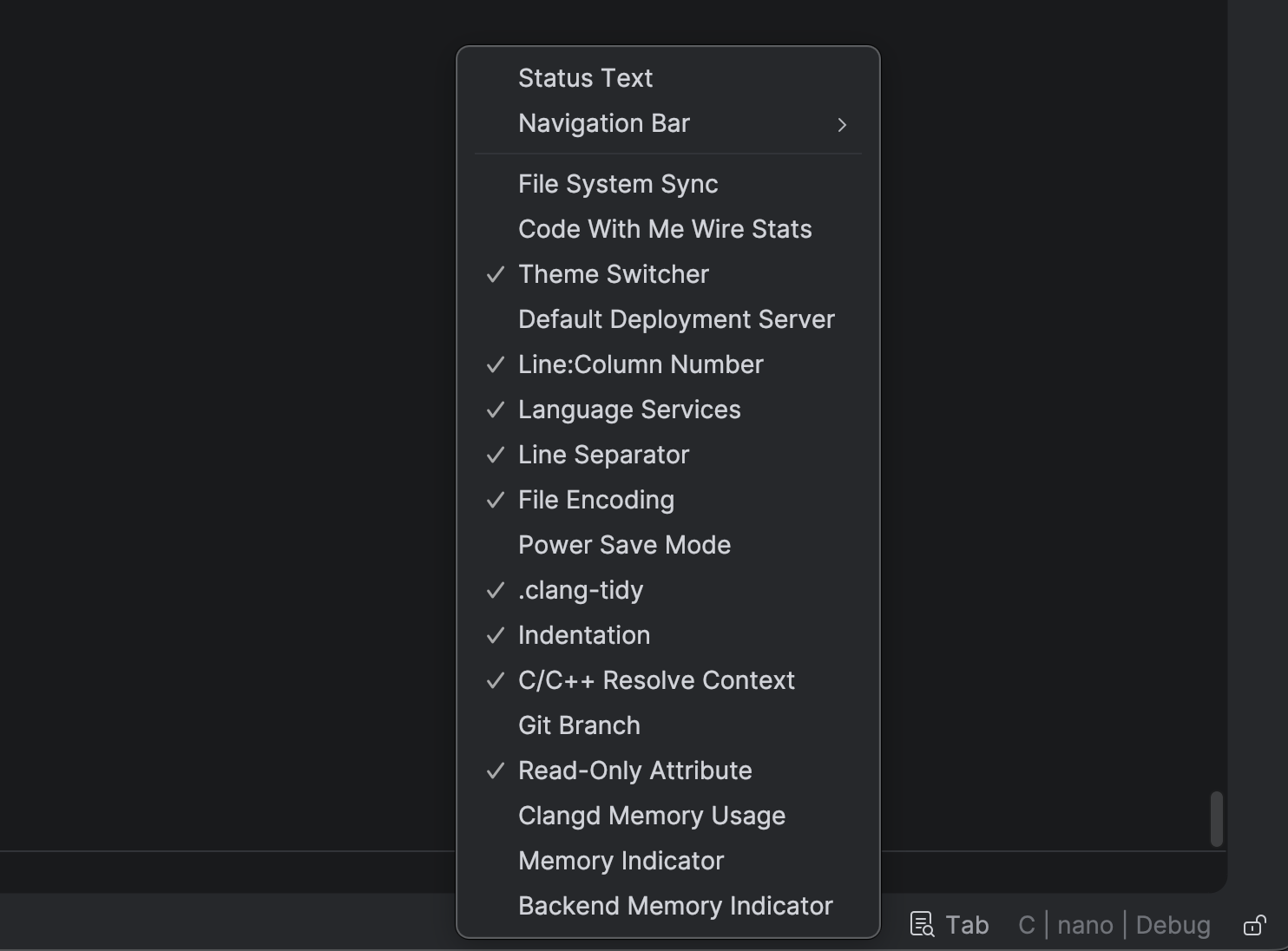Open the C | nano | Debug resolve context
This screenshot has height=951, width=1288.
coord(1114,925)
